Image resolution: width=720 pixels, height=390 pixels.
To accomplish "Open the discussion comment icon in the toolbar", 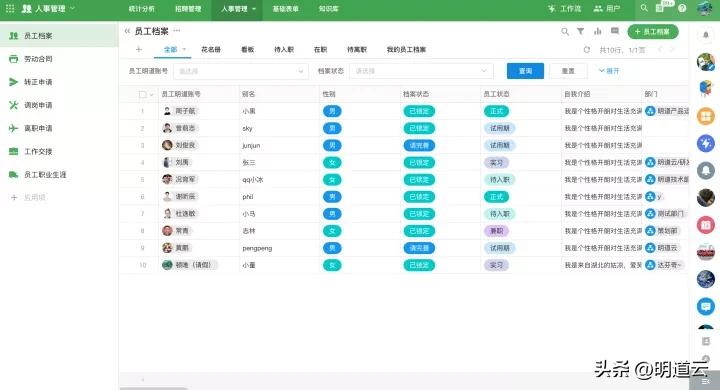I will click(x=614, y=31).
